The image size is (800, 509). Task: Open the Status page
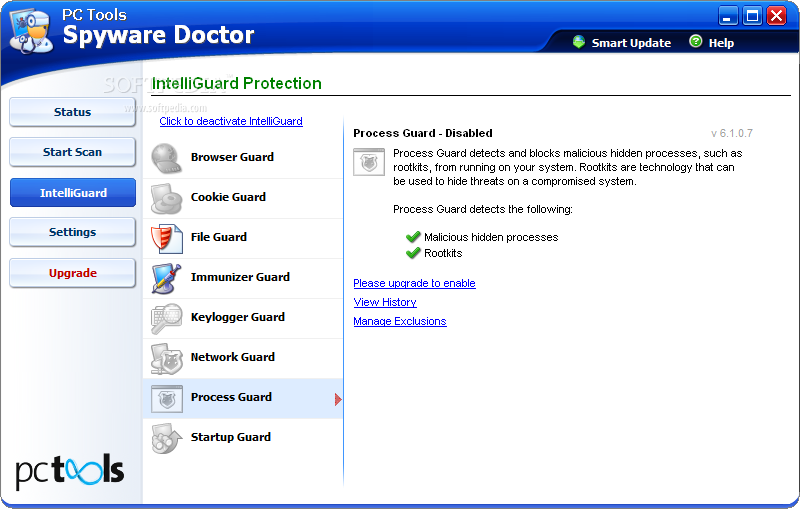[72, 112]
